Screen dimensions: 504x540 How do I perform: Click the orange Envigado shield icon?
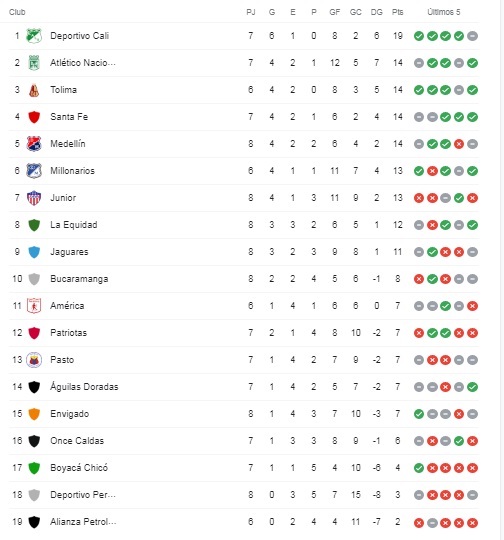click(34, 414)
